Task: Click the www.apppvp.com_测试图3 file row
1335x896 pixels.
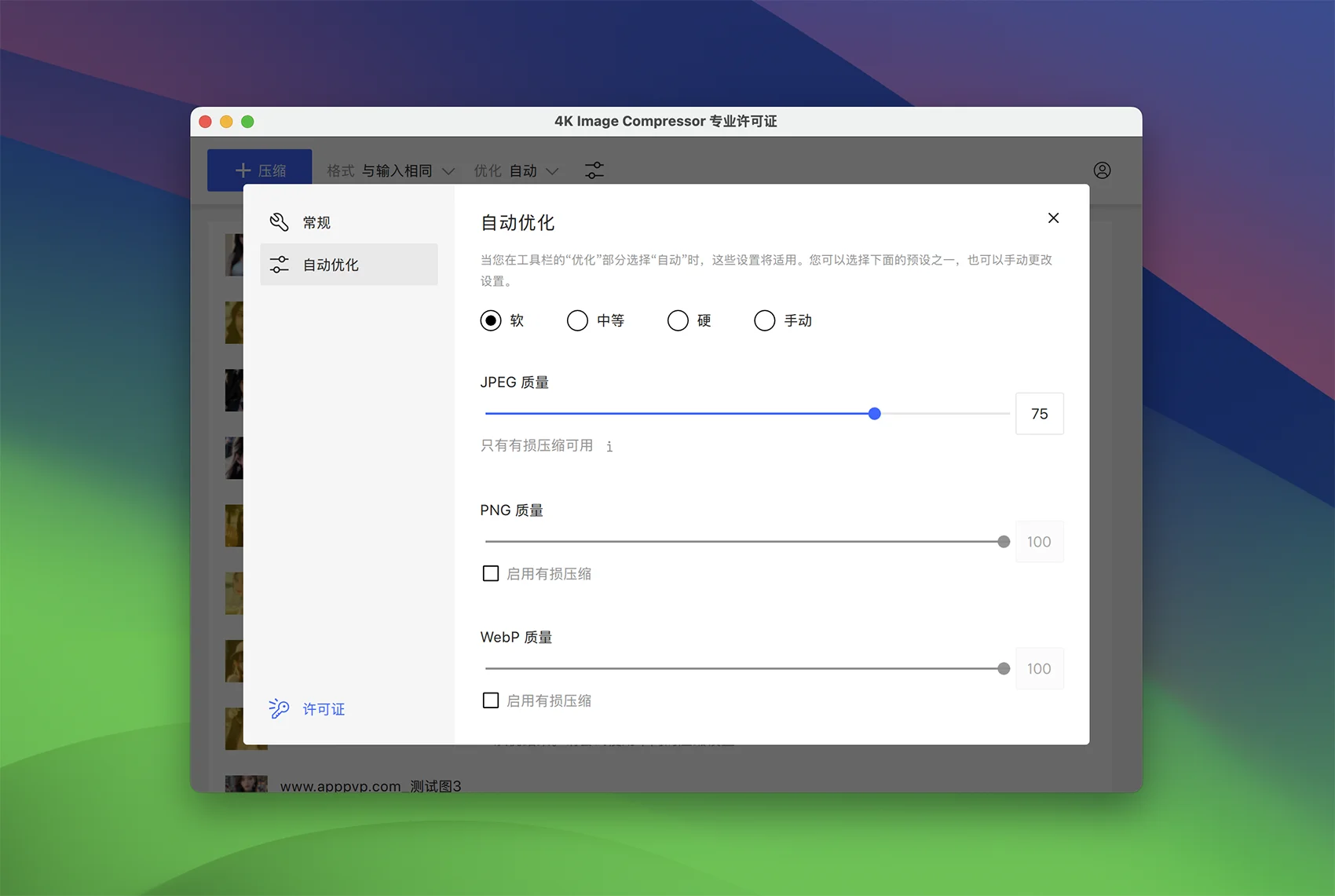Action: (666, 784)
